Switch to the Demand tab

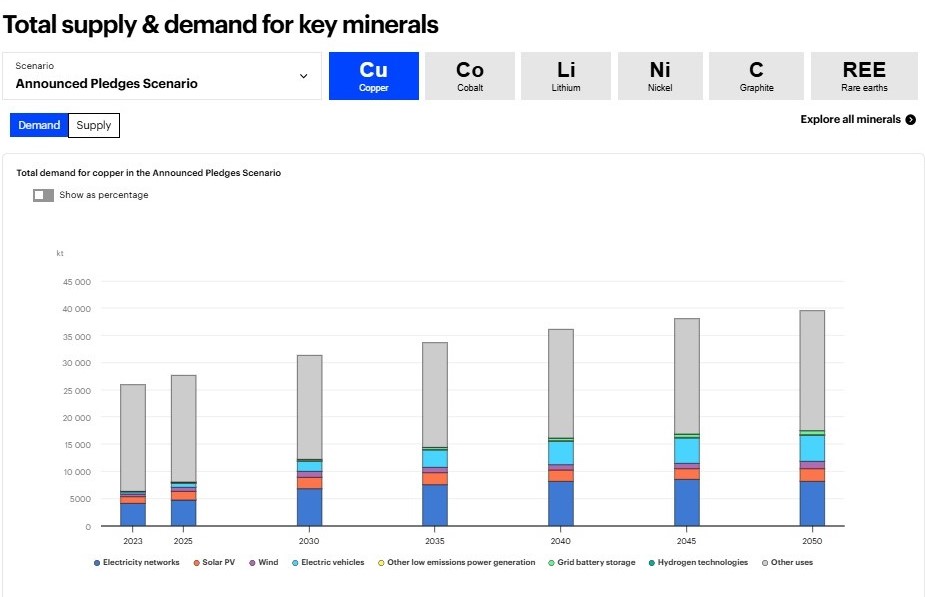39,125
